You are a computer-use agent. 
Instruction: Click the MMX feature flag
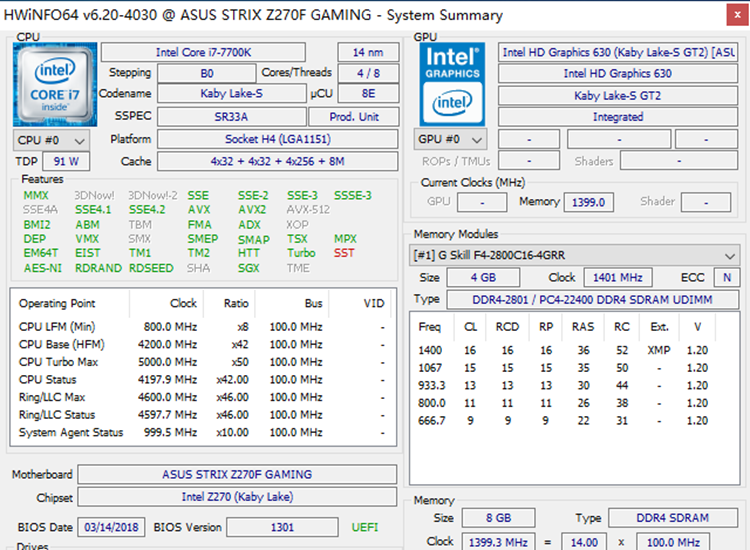coord(36,195)
